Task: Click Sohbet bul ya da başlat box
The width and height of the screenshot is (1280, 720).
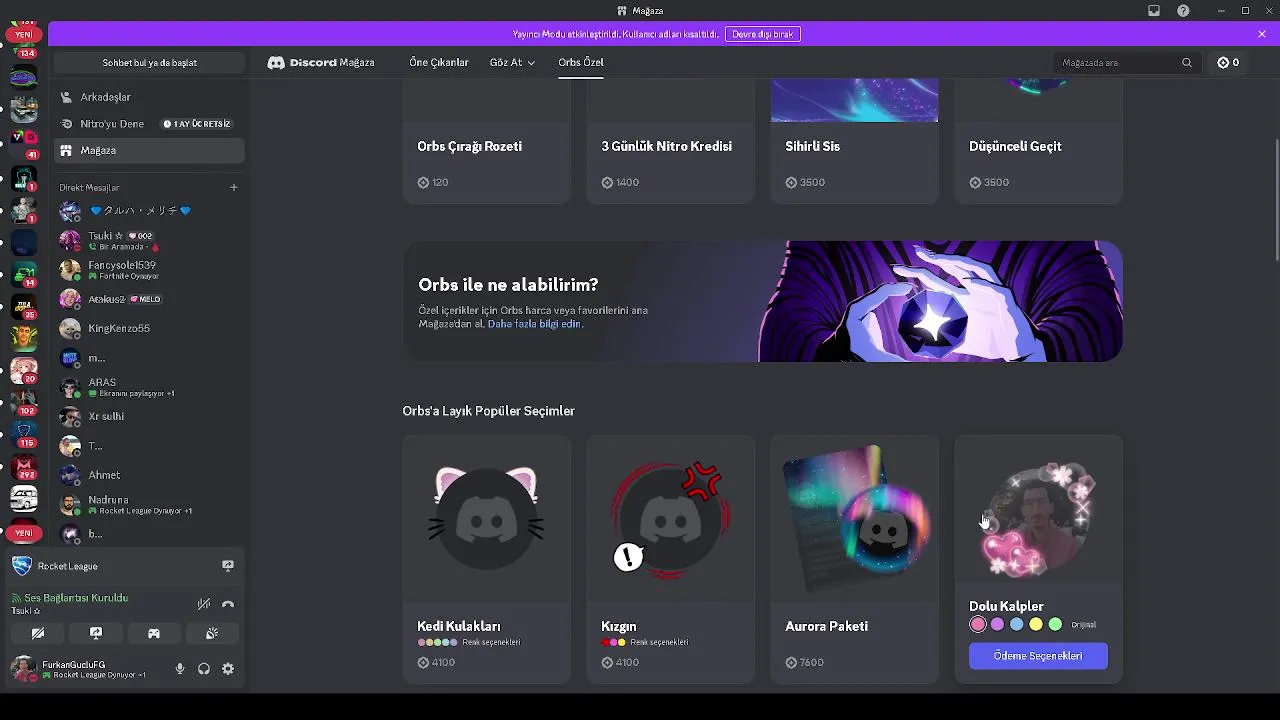Action: [x=149, y=62]
